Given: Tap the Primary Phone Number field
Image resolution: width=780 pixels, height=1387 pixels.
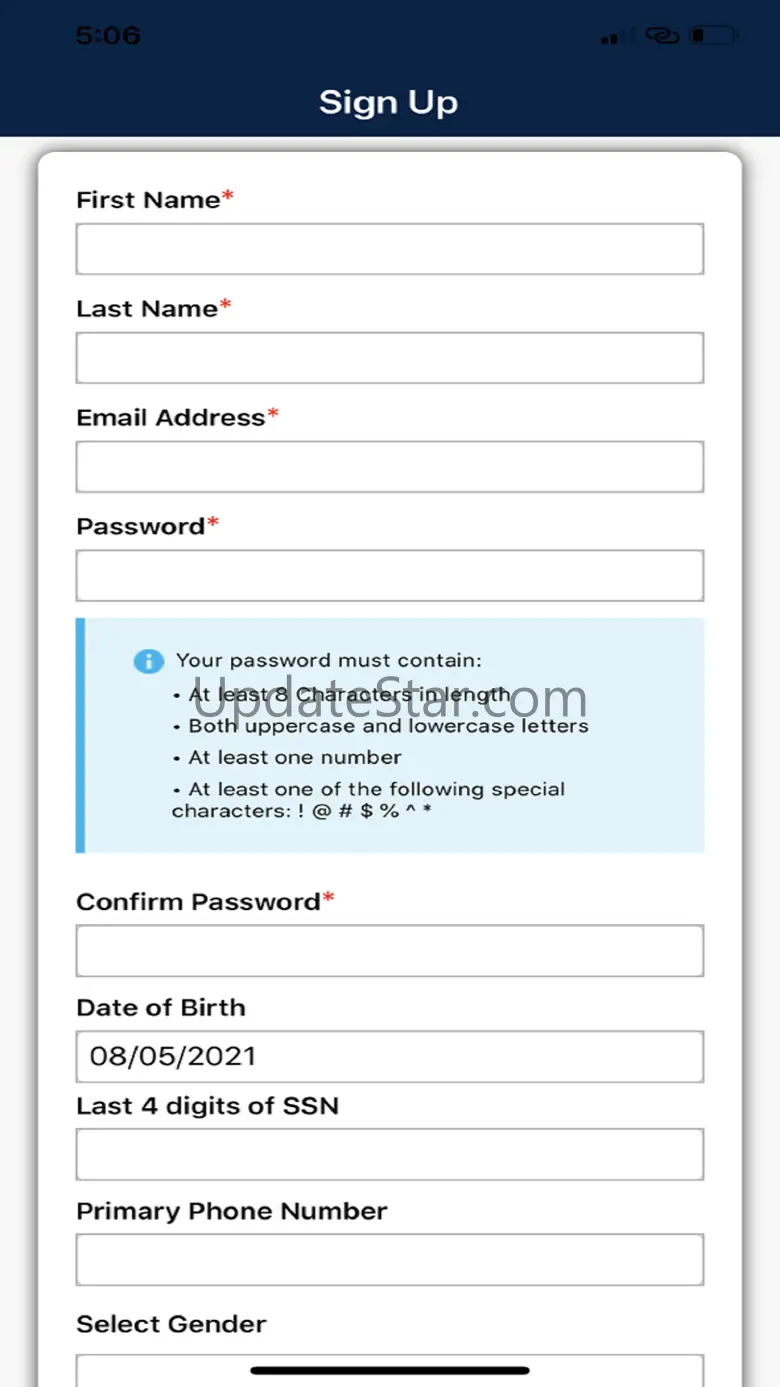Looking at the screenshot, I should 390,1260.
